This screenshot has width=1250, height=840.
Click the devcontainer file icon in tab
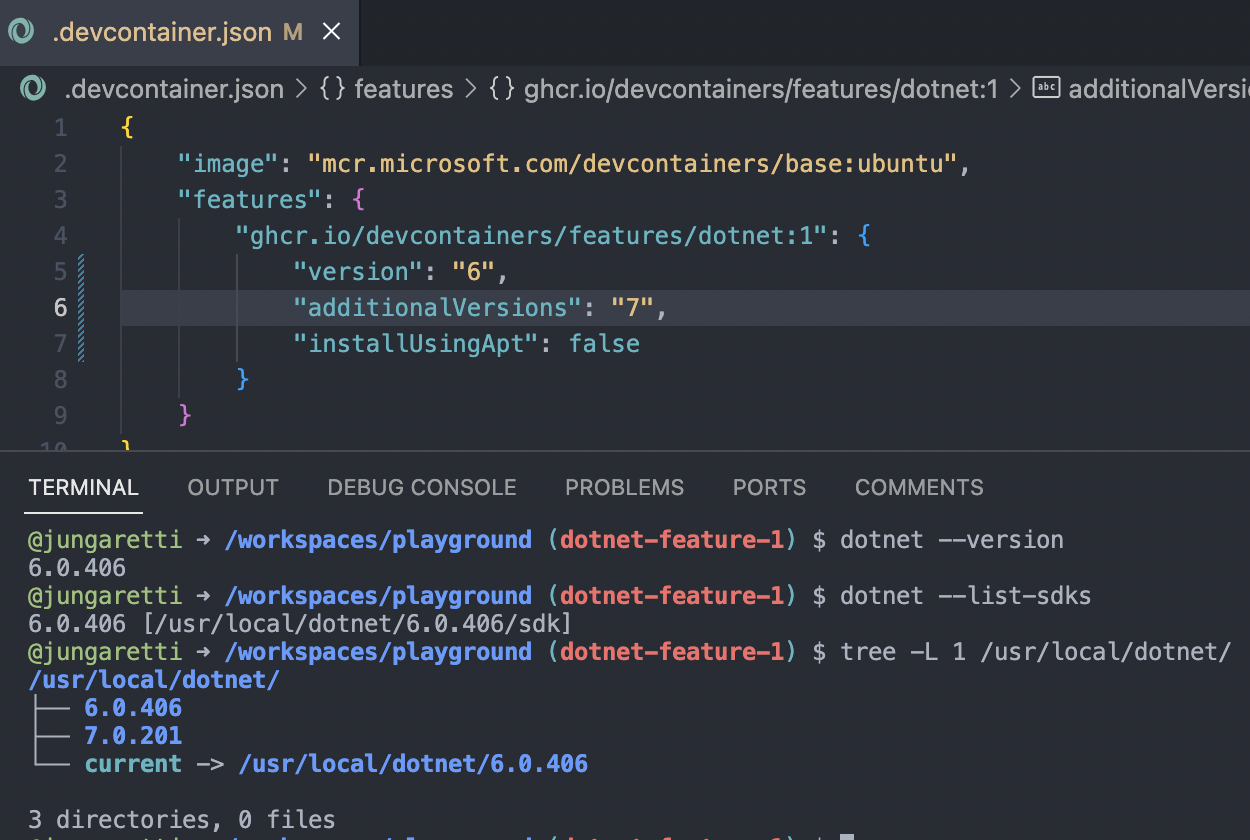(21, 32)
